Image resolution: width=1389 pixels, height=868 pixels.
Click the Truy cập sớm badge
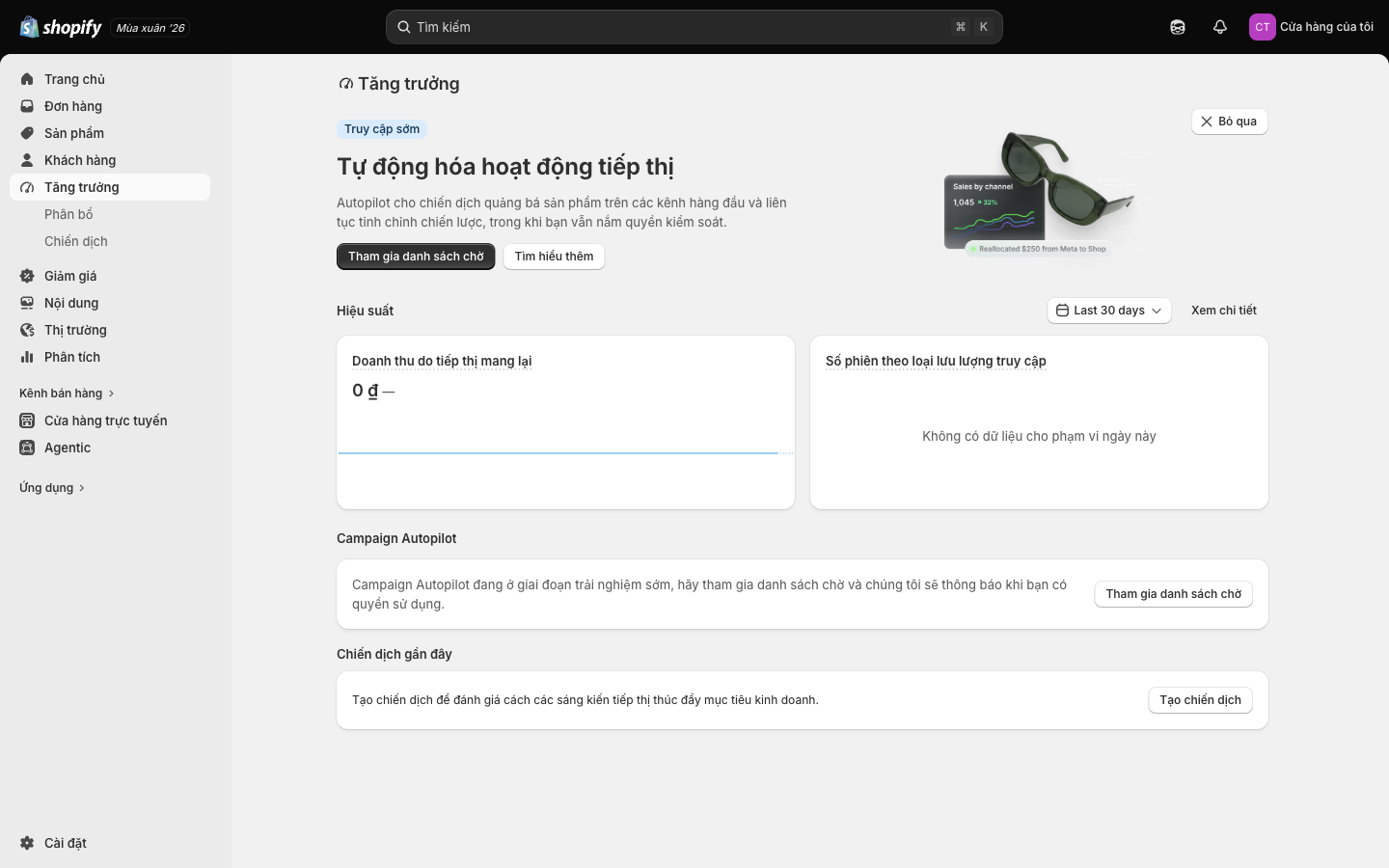pyautogui.click(x=382, y=129)
